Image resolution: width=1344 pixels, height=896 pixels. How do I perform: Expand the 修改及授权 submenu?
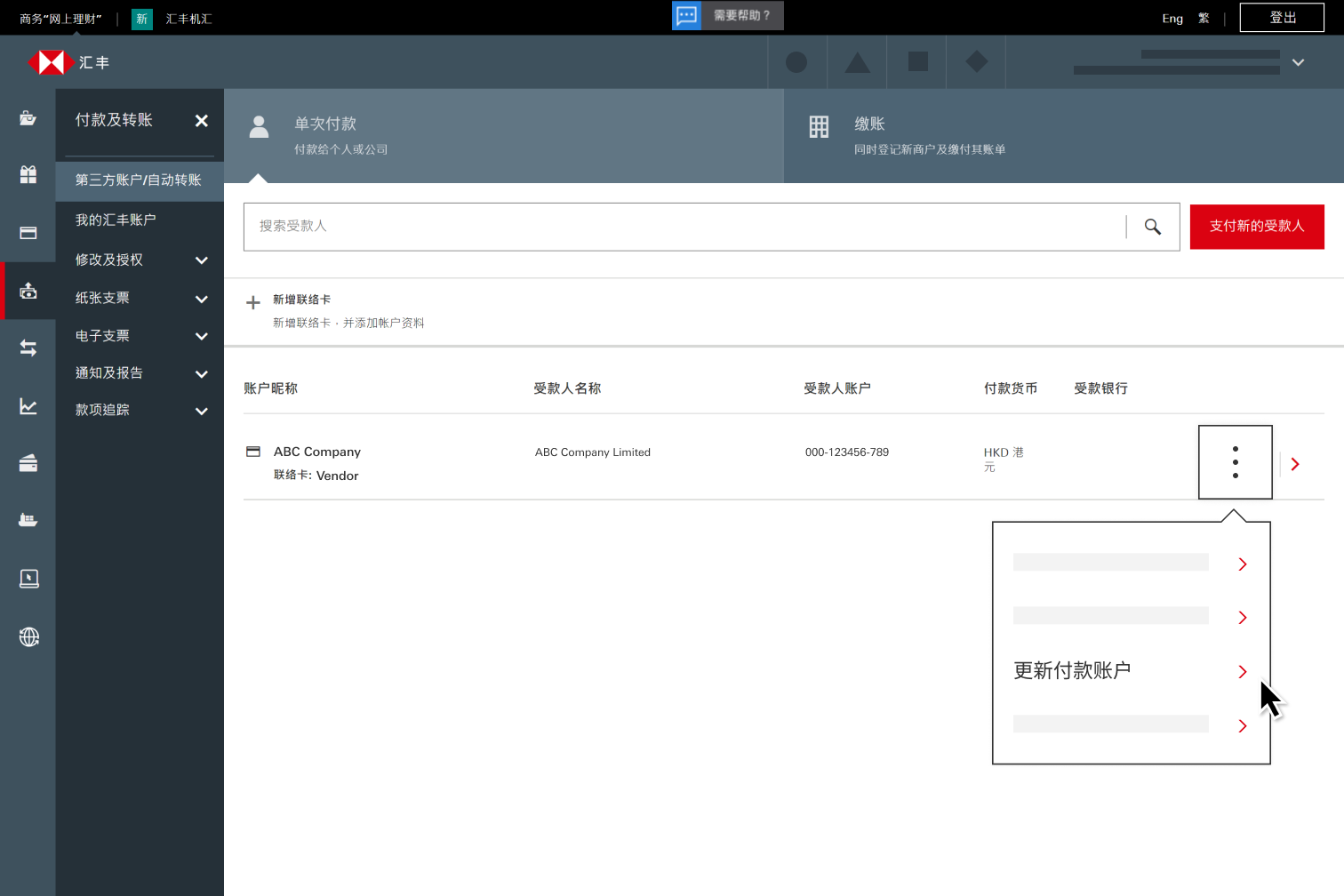202,260
